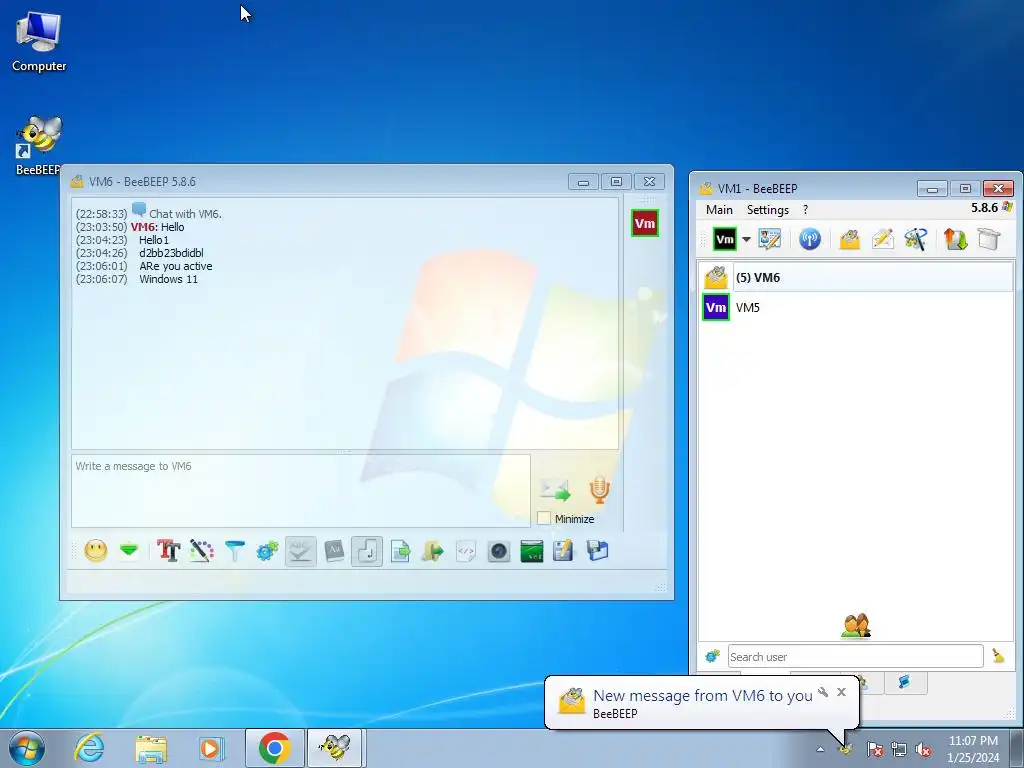Image resolution: width=1024 pixels, height=768 pixels.
Task: Click the envelope with pencil icon in VM1 toolbar
Action: (882, 239)
